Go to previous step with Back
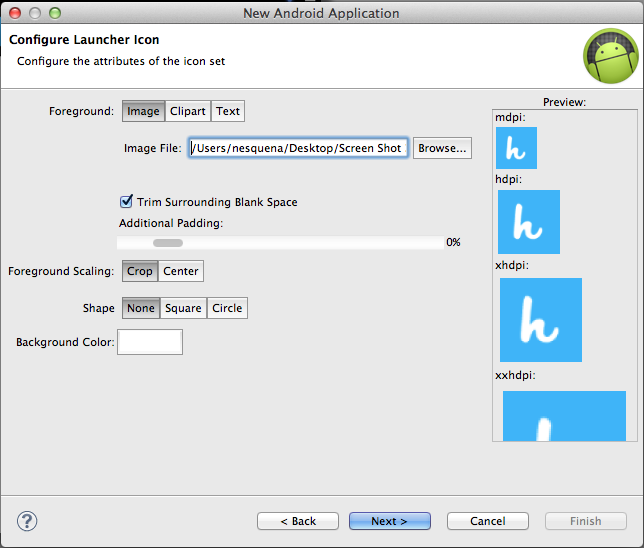 [x=298, y=521]
